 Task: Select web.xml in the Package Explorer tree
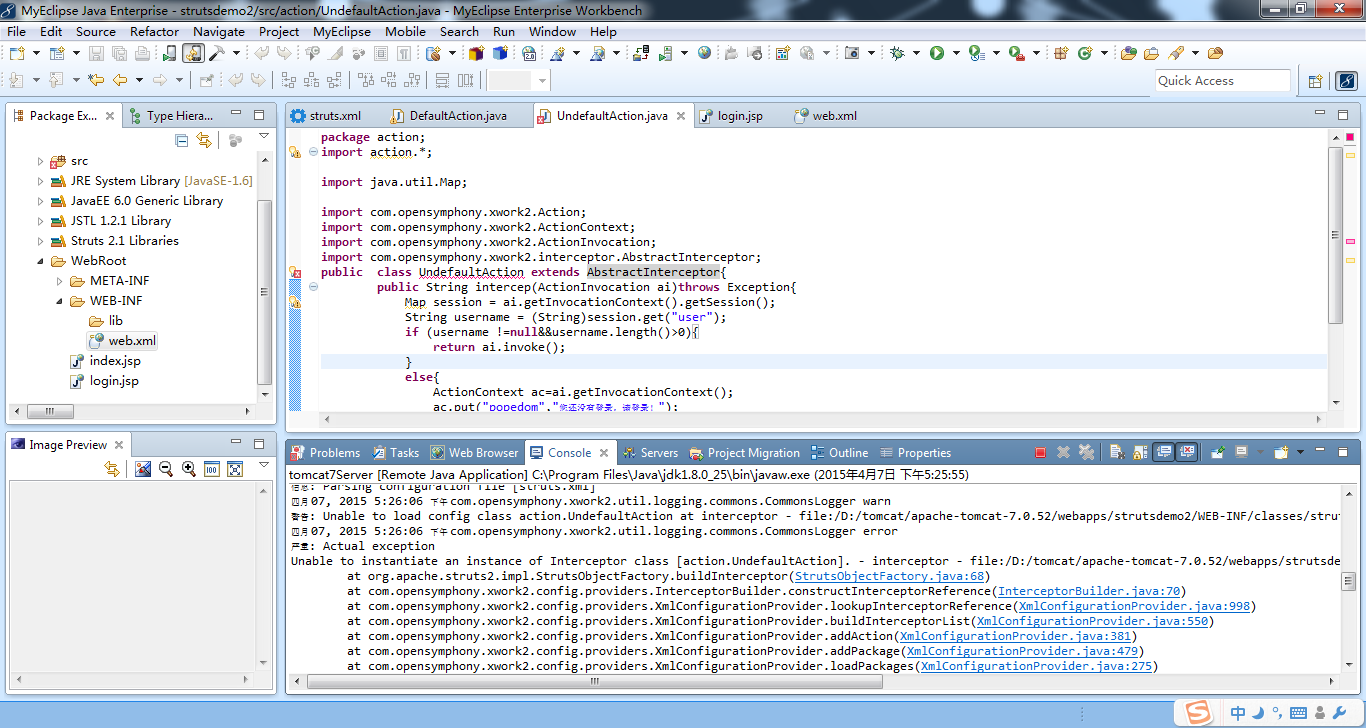[x=122, y=341]
